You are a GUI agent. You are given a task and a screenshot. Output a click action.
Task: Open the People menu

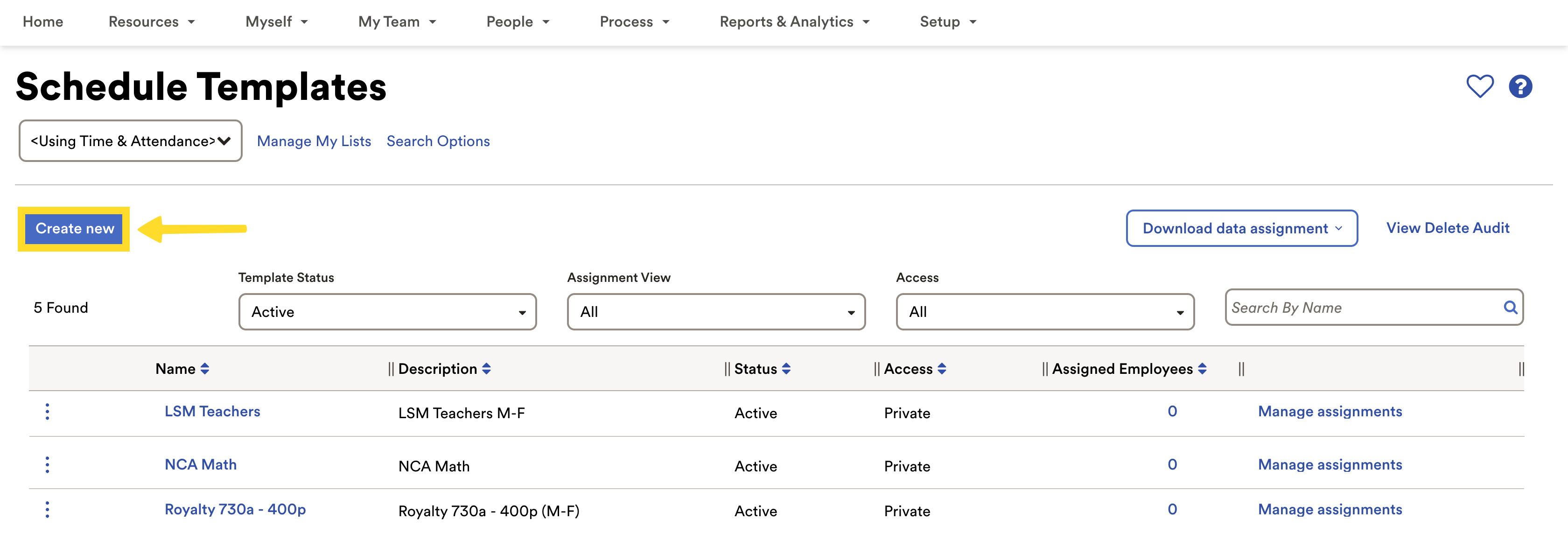coord(518,22)
